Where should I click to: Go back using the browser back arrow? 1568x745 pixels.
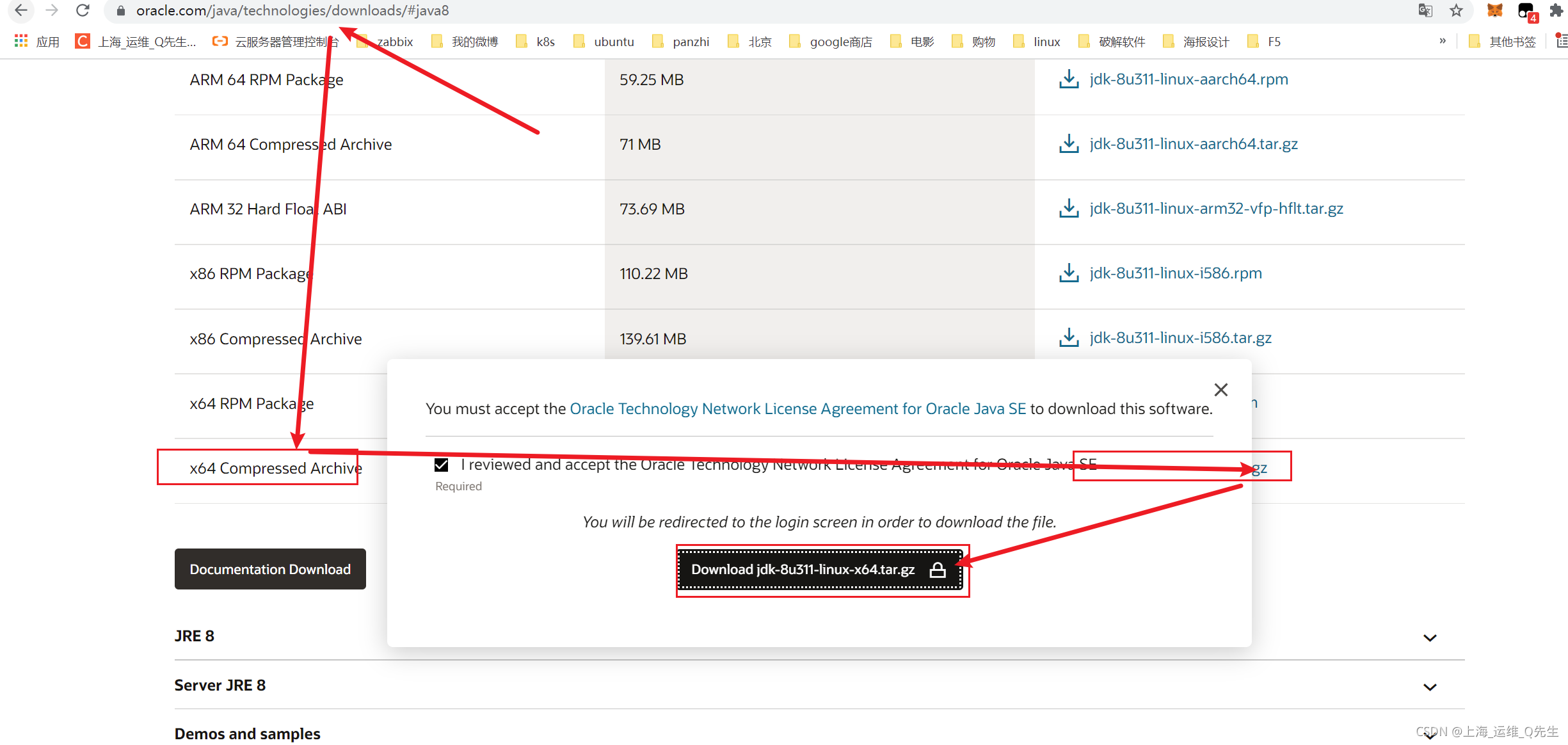(21, 10)
